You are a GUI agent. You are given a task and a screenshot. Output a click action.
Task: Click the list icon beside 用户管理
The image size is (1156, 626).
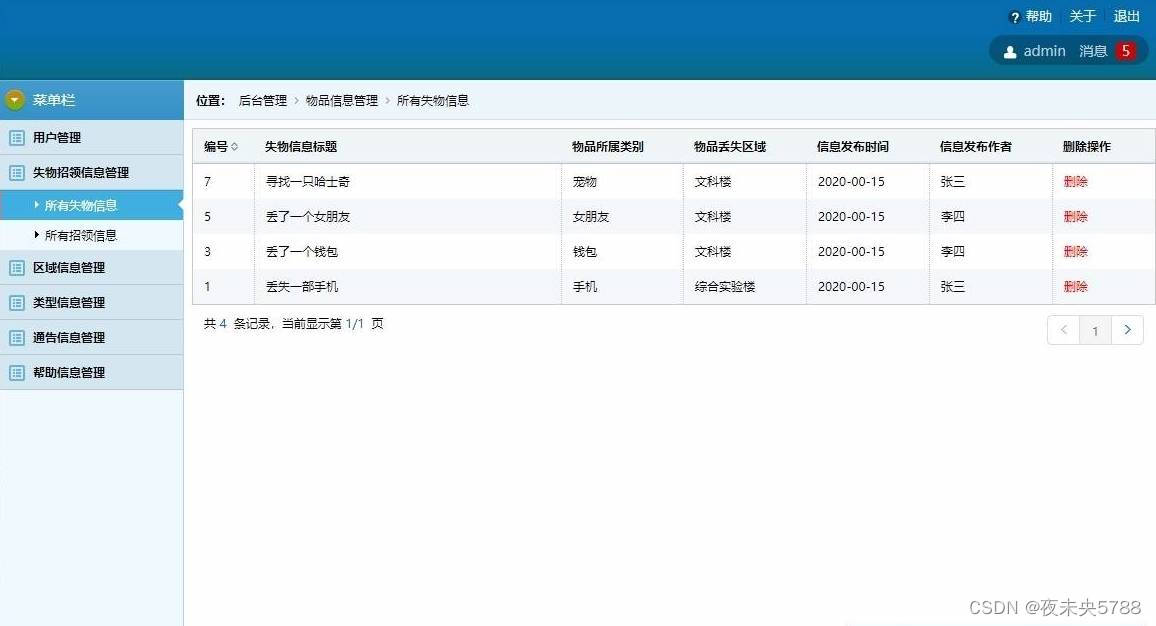point(17,138)
